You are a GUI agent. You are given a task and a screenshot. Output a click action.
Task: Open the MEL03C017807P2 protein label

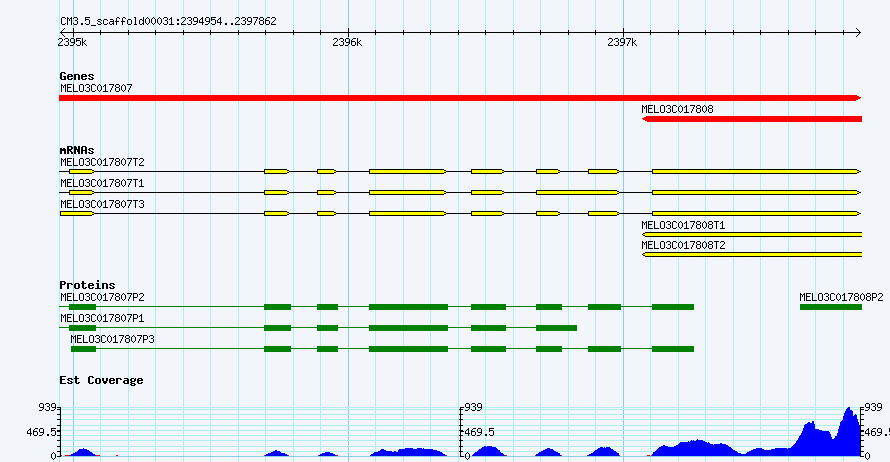coord(102,297)
